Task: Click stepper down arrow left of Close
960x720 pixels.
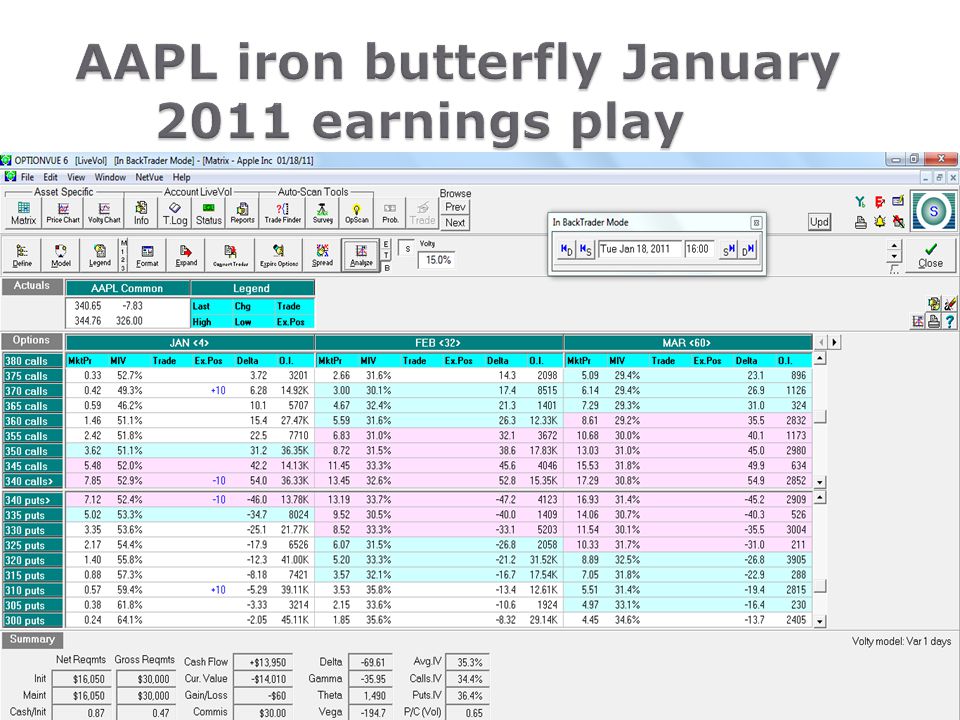Action: (x=894, y=257)
